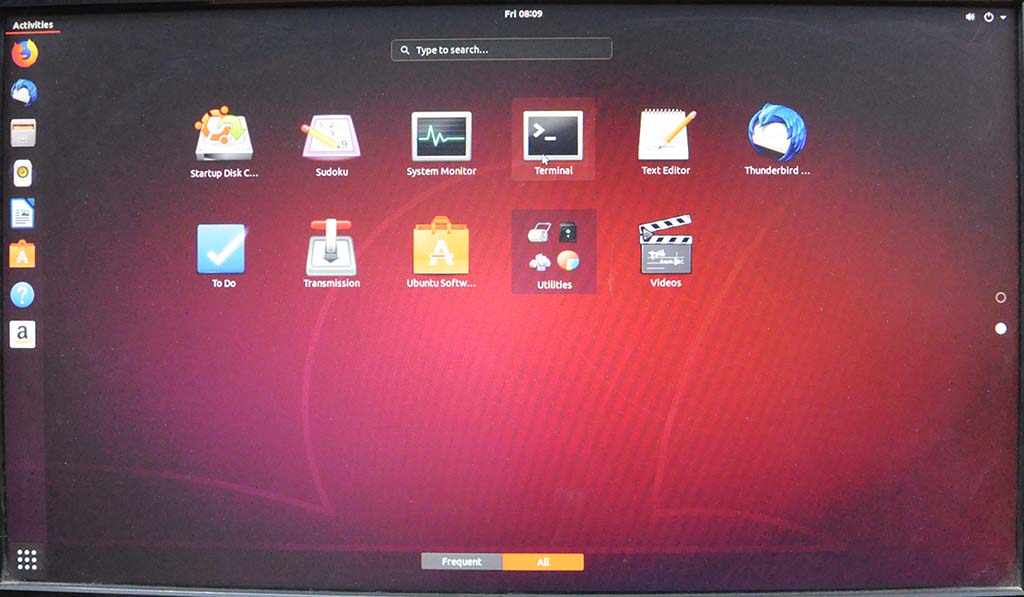1024x597 pixels.
Task: Expand the system menu arrow in top bar
Action: pos(1003,18)
